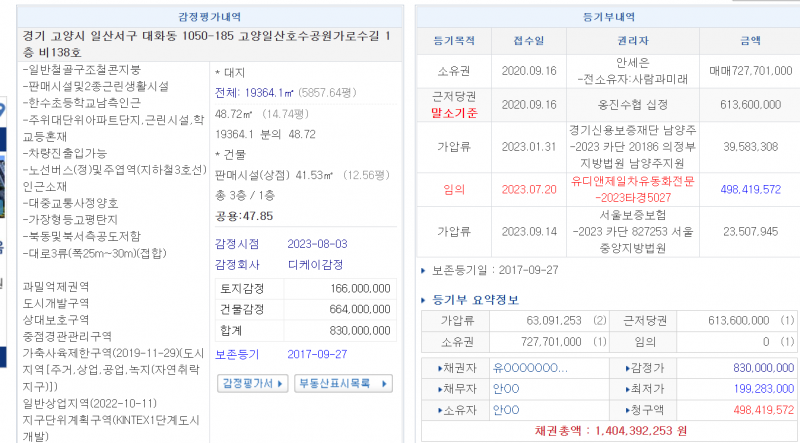Click the 임의 auction row label
800x443 pixels.
click(454, 190)
